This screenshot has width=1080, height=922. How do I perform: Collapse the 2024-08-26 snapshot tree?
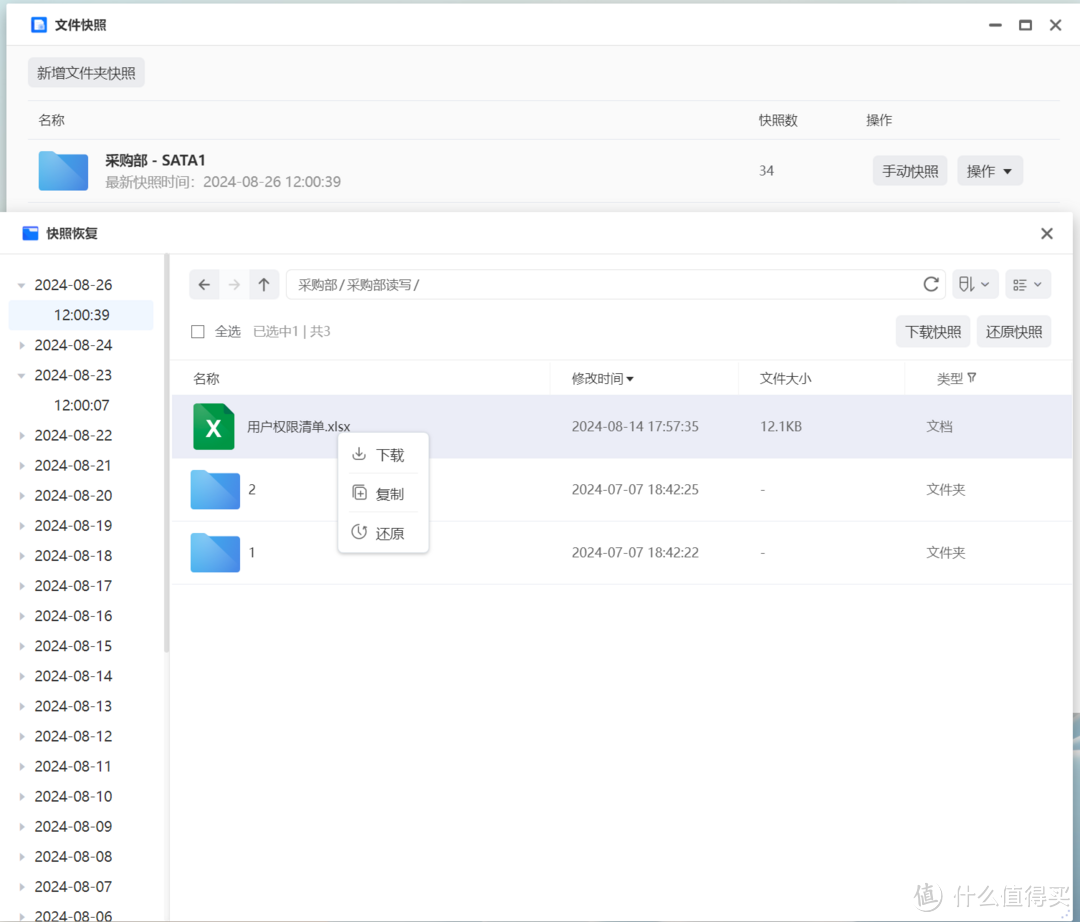(x=22, y=284)
